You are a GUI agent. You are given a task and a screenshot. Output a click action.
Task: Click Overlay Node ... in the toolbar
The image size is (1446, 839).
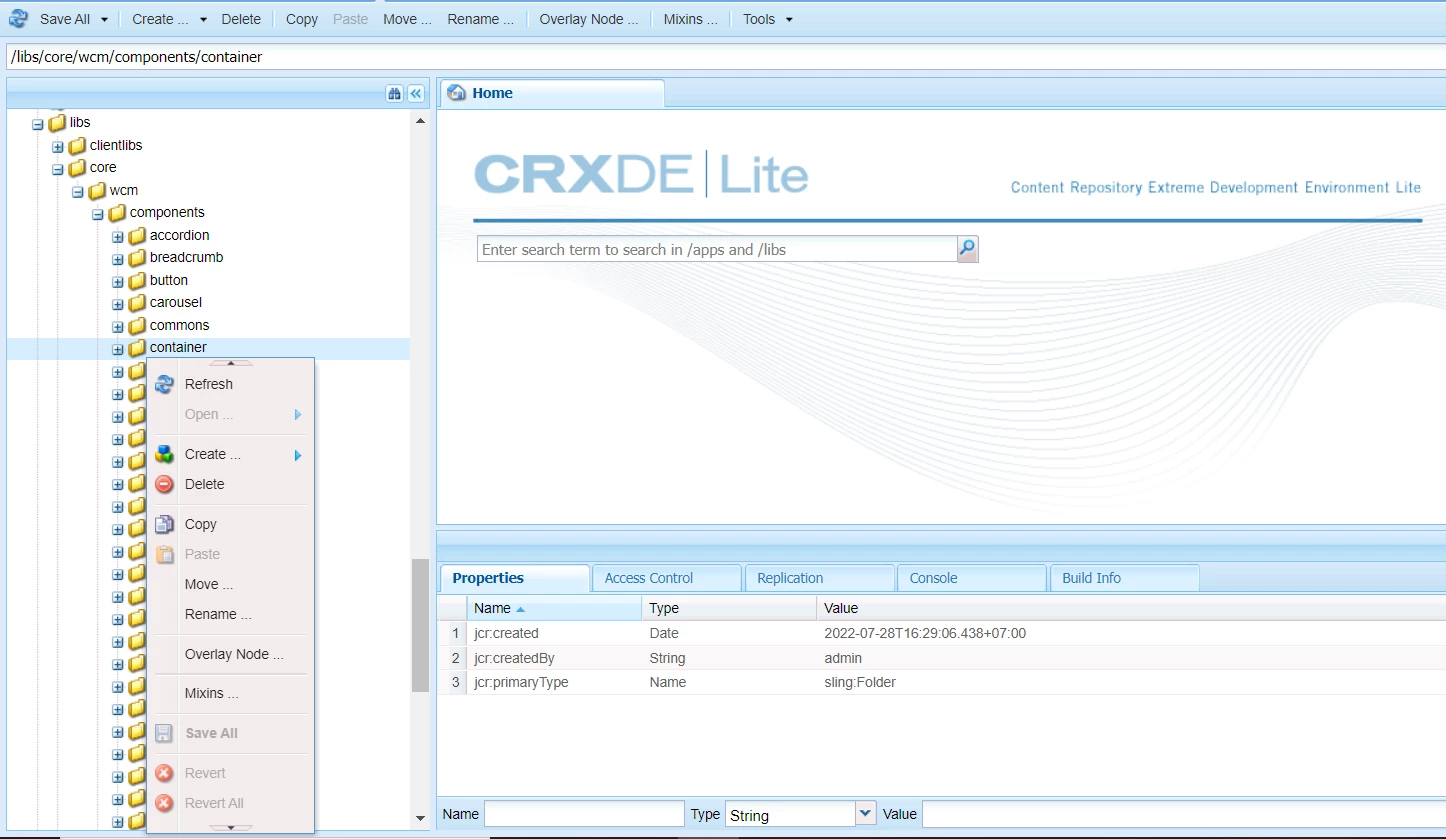589,19
